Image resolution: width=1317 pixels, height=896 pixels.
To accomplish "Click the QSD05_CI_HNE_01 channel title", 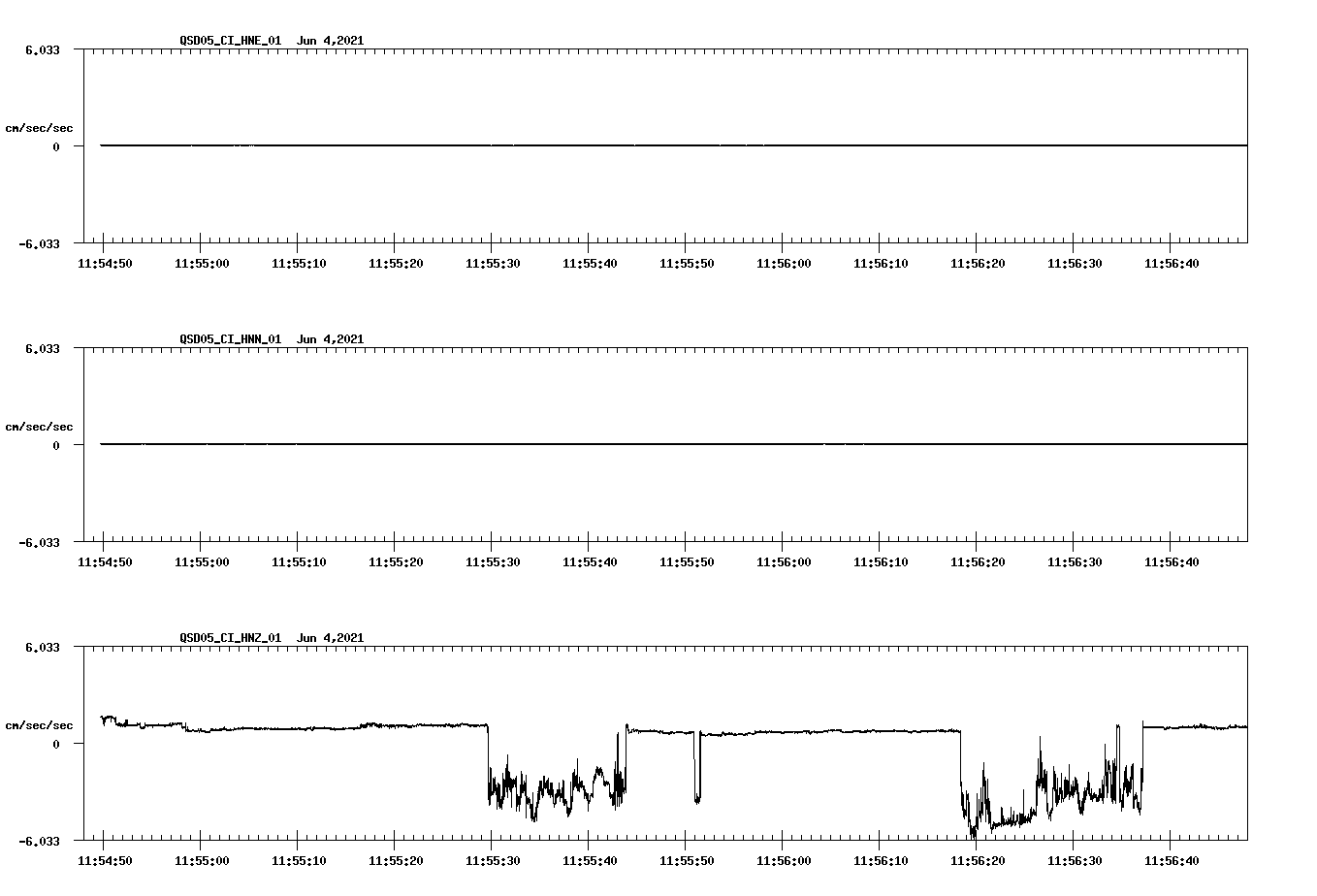I will click(231, 41).
